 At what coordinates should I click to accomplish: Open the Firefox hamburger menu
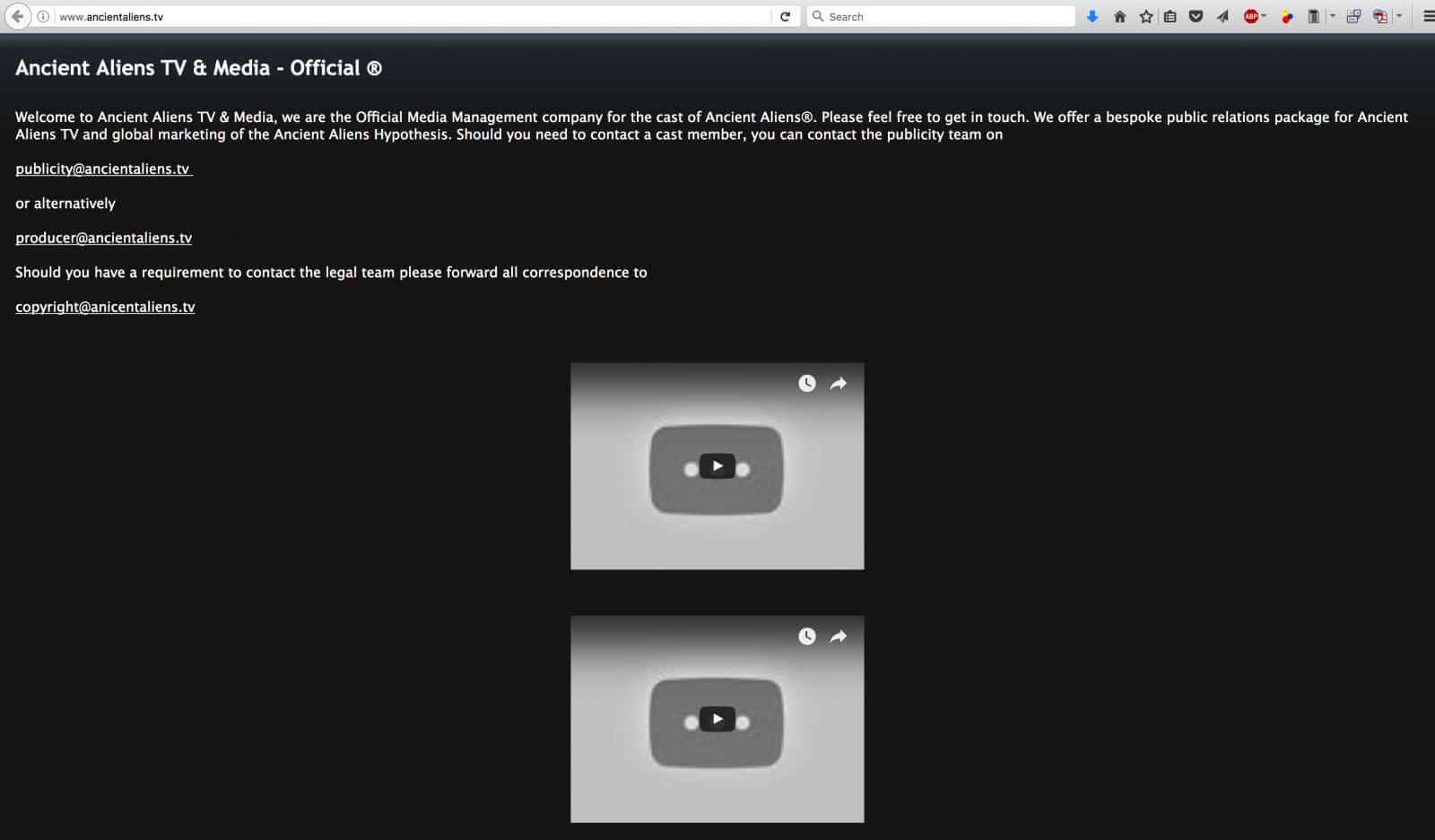1428,16
